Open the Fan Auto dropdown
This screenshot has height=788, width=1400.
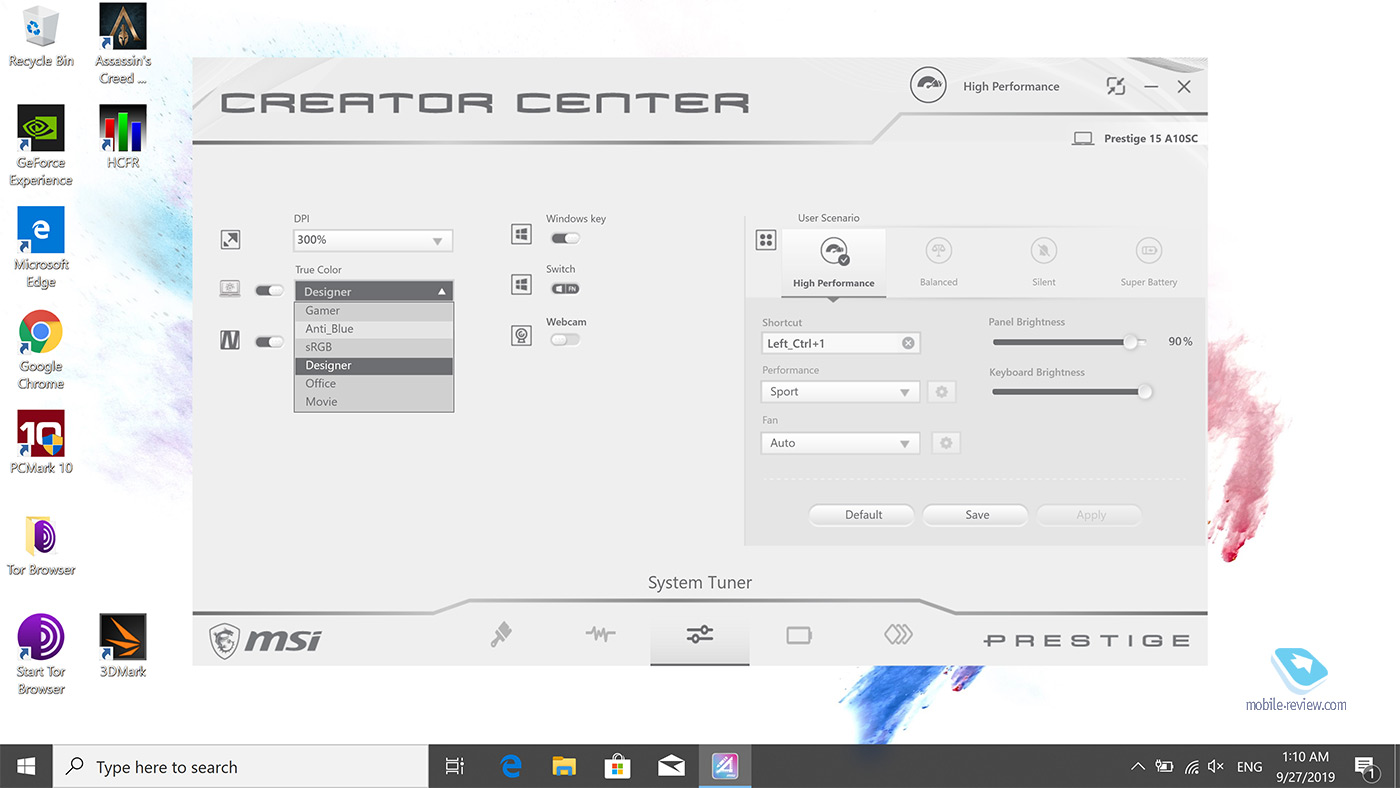point(840,443)
